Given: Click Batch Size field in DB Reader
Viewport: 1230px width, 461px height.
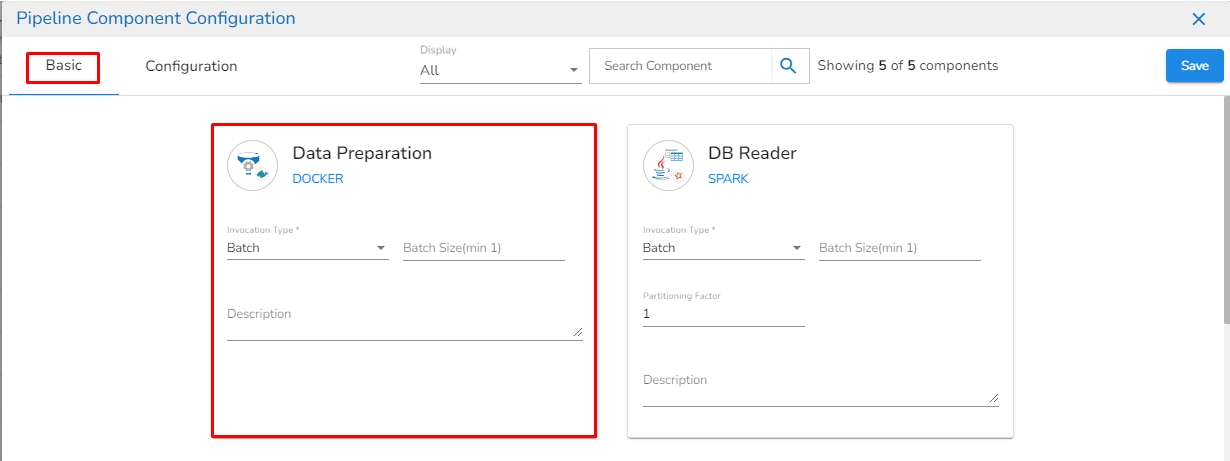Looking at the screenshot, I should (899, 248).
